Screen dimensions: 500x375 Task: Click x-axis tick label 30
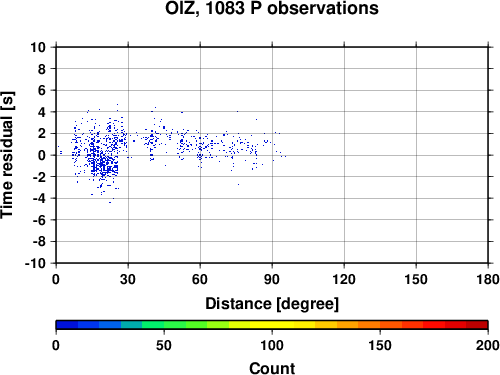128,279
